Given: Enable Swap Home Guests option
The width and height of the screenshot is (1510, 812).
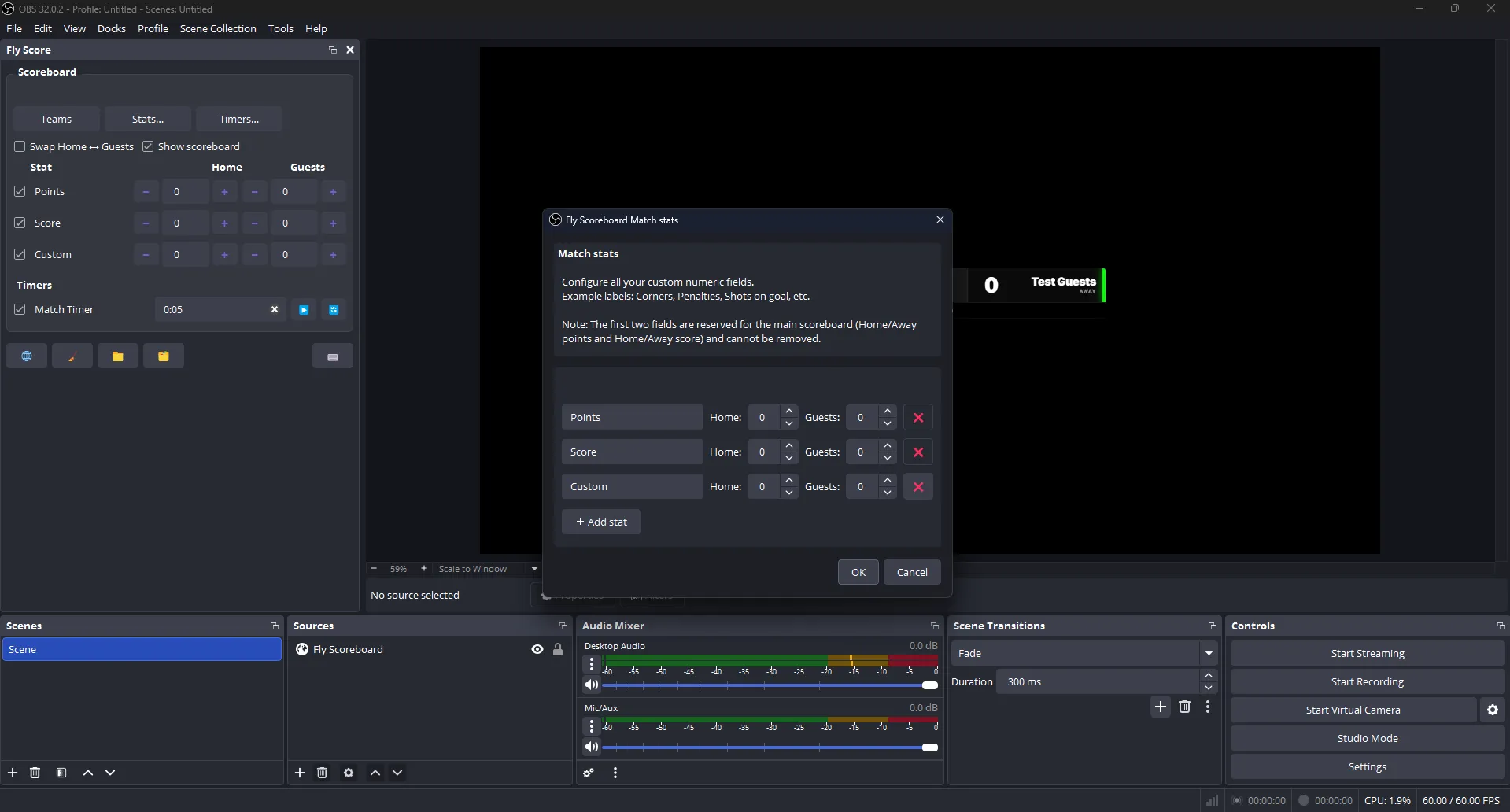Looking at the screenshot, I should tap(20, 146).
